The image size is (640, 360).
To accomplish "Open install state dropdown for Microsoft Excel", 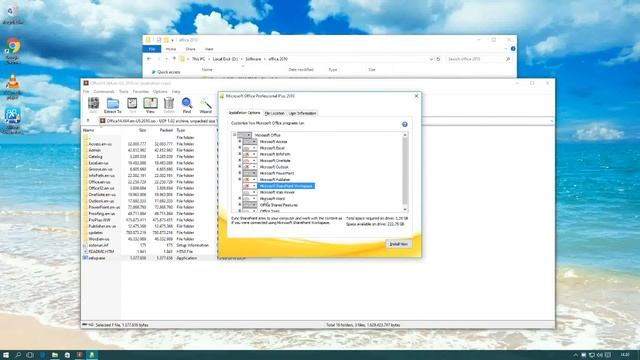I will [250, 148].
